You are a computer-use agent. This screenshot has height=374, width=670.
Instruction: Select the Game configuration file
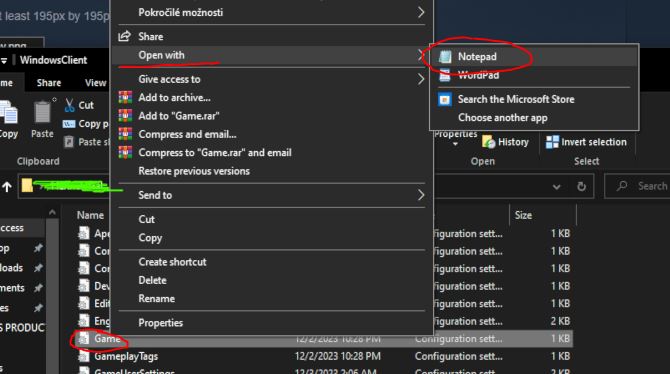point(324,339)
